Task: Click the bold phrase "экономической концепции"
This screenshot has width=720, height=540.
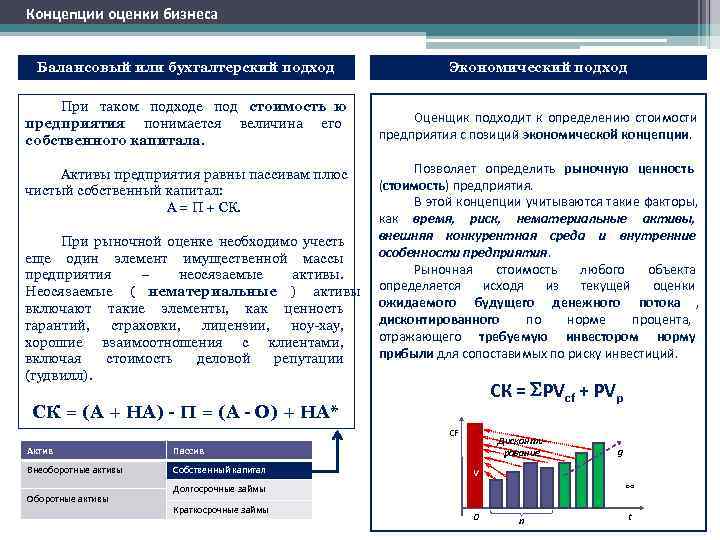Action: tap(606, 135)
